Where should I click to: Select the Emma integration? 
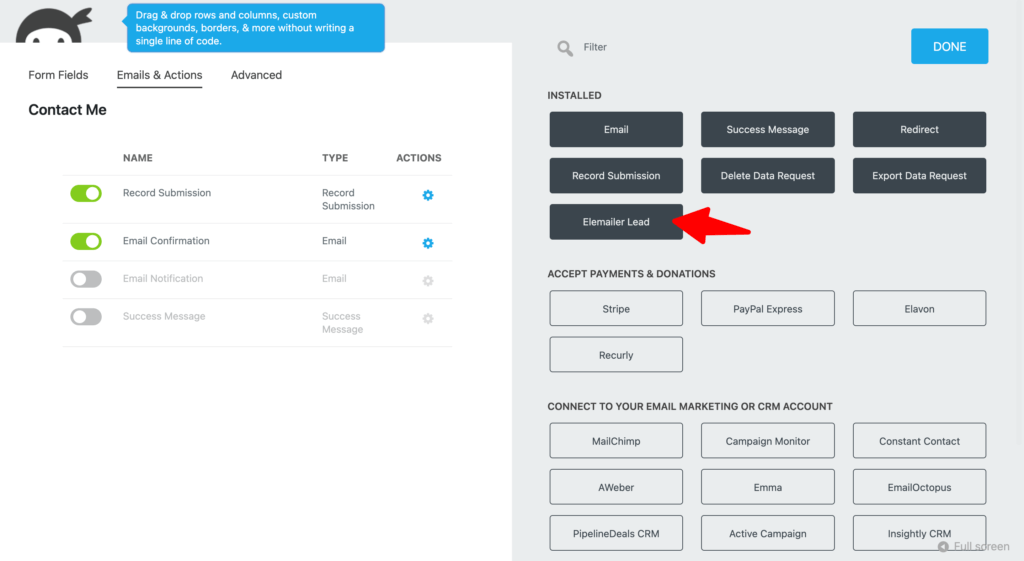[x=767, y=487]
